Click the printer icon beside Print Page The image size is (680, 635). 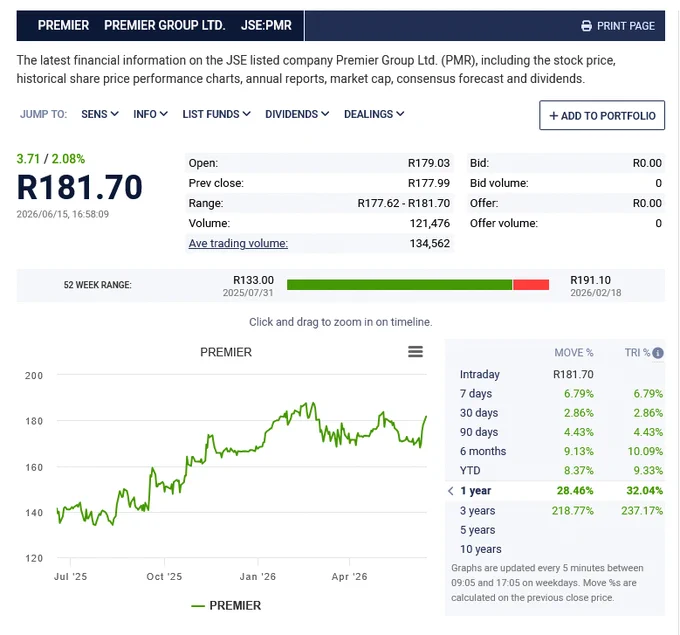(586, 26)
